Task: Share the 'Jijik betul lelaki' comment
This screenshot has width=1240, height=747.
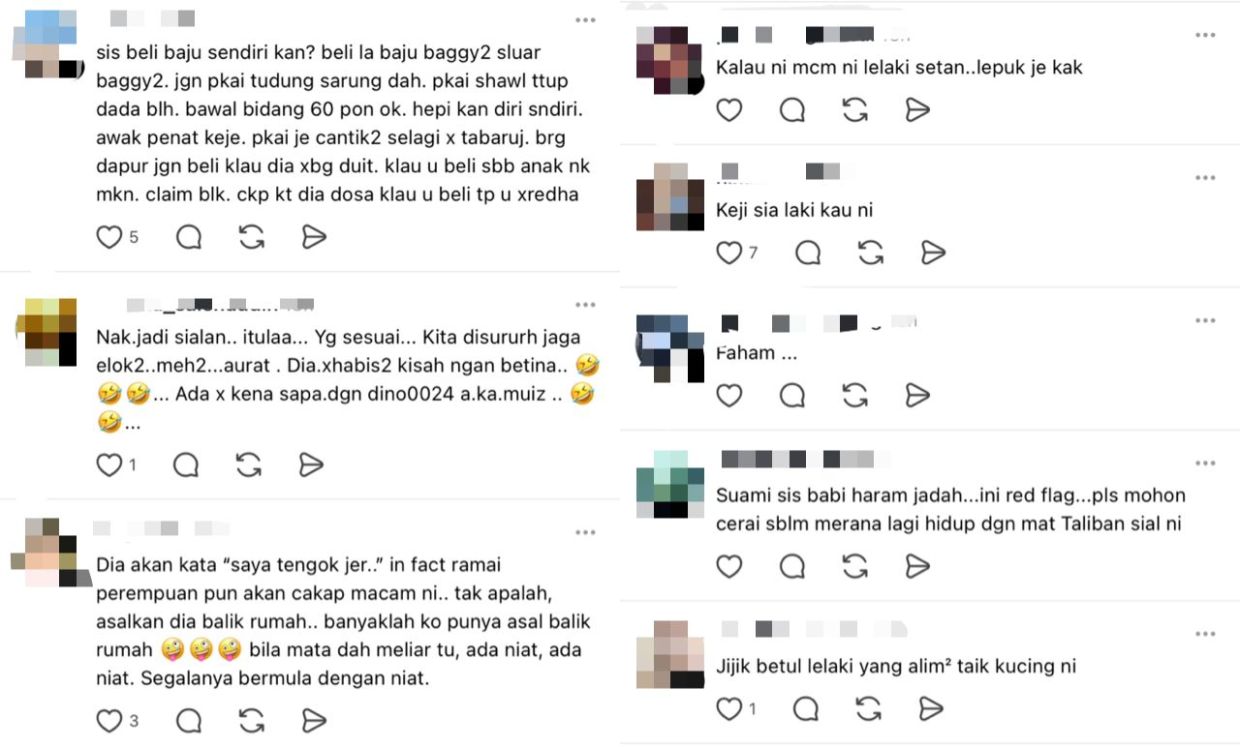Action: click(x=931, y=709)
